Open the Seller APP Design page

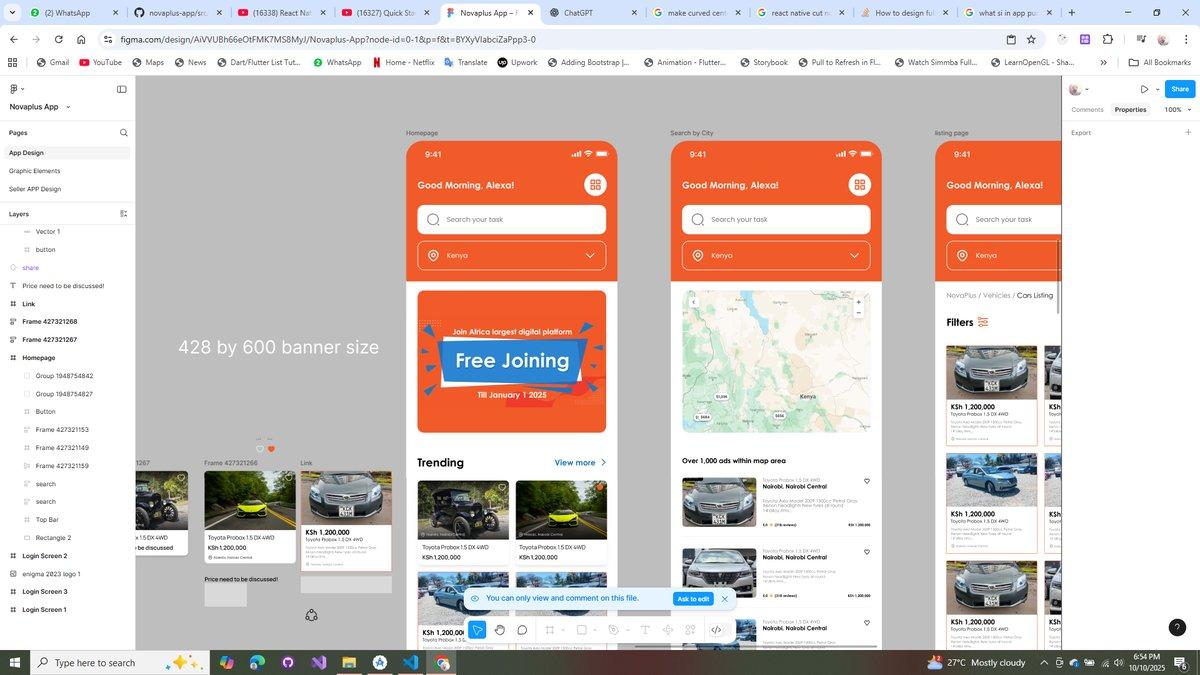click(x=35, y=189)
